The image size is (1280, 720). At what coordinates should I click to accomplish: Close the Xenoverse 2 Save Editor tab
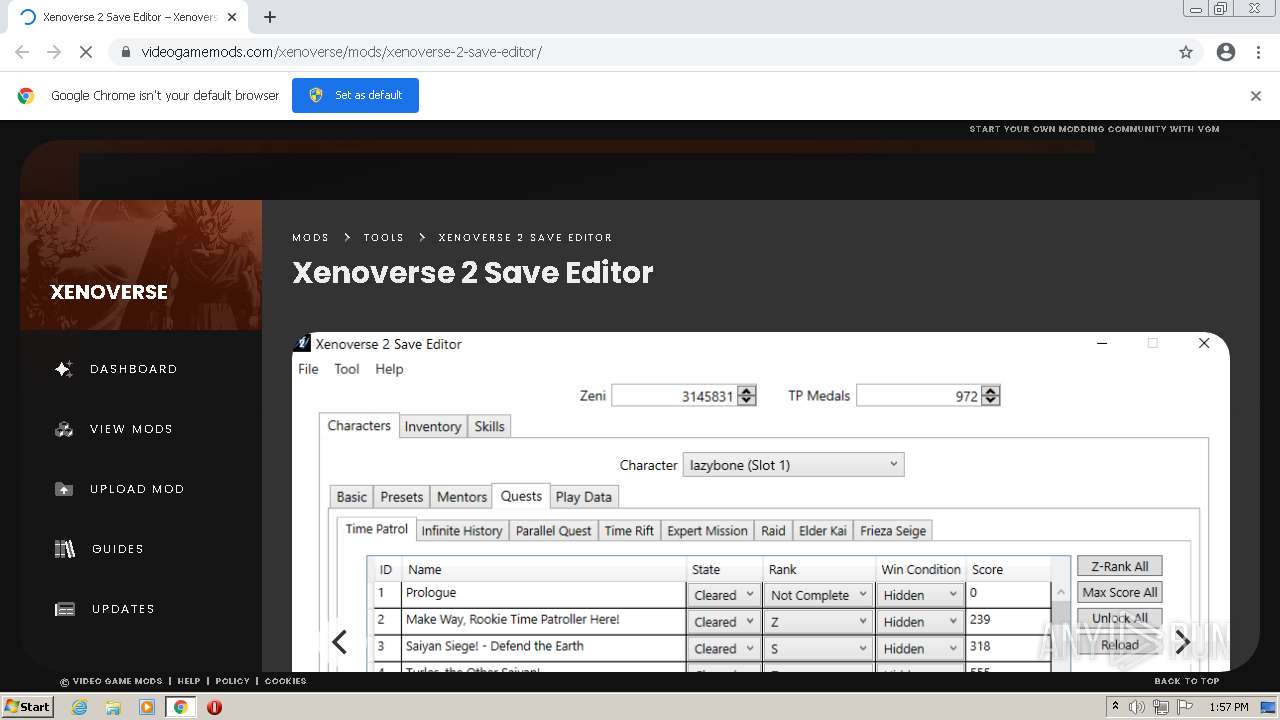tap(232, 17)
